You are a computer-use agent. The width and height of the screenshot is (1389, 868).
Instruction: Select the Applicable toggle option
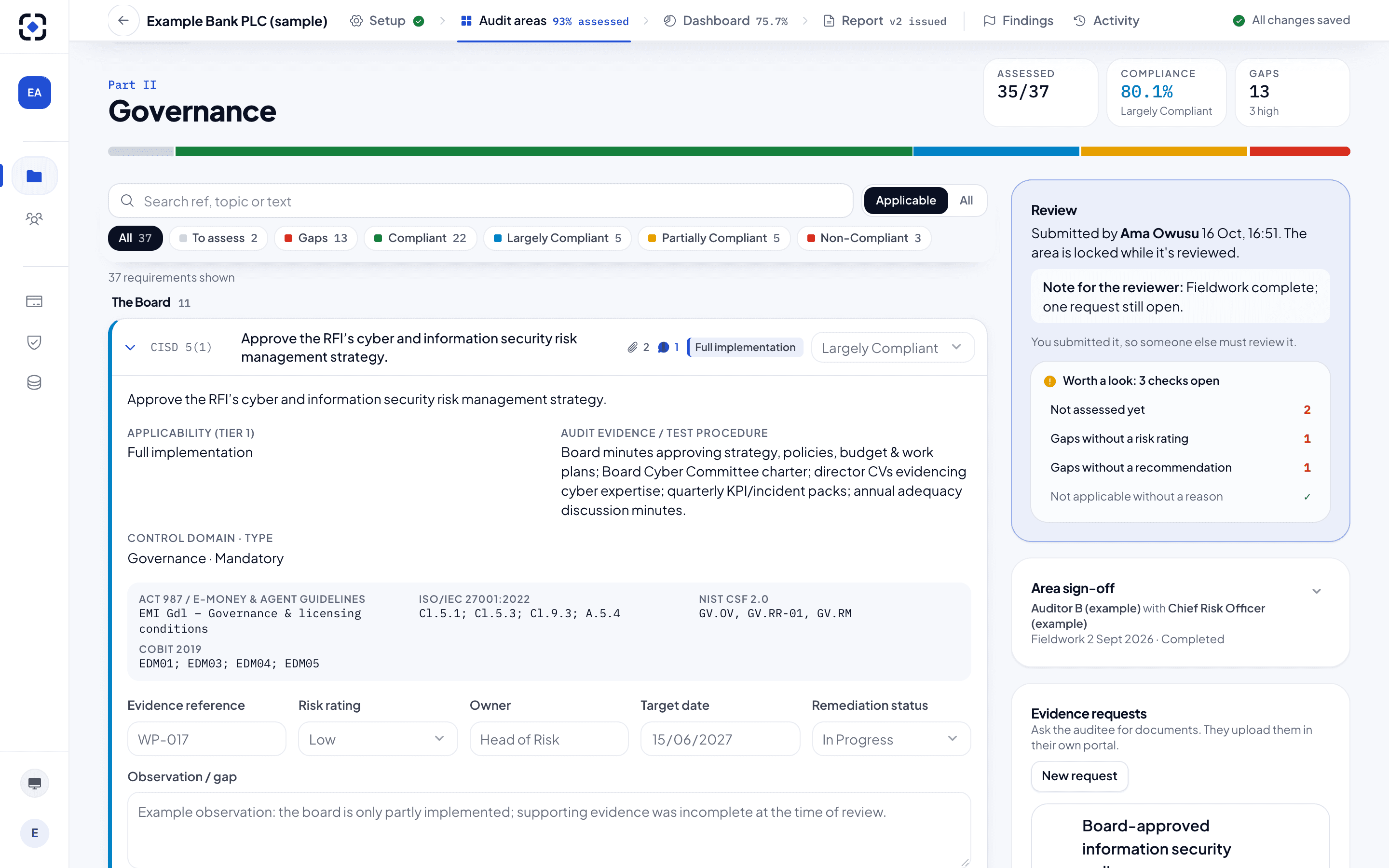pos(906,200)
